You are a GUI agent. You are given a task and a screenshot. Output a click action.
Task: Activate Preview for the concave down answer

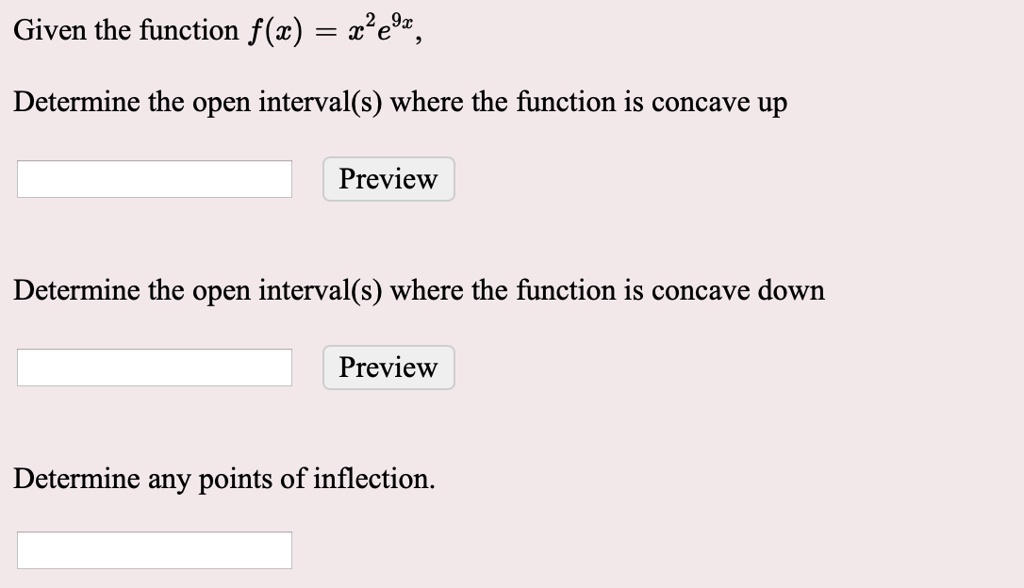pyautogui.click(x=388, y=367)
